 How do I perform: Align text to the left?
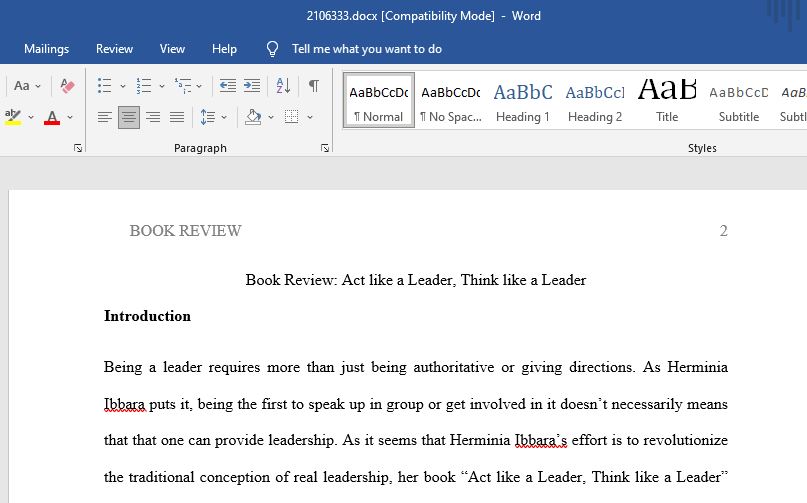[x=104, y=117]
